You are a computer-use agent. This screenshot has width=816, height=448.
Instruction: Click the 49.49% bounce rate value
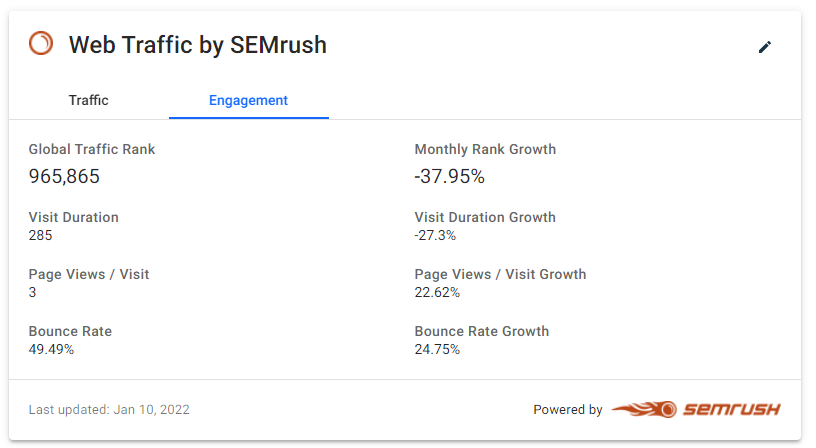(51, 349)
